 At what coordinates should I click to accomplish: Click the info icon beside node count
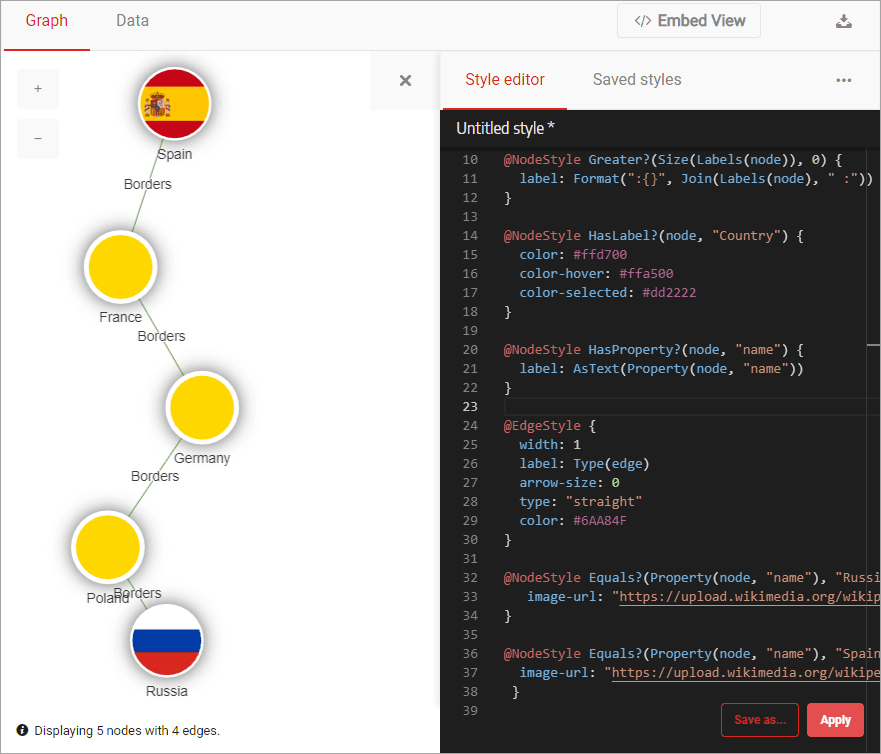[x=22, y=730]
